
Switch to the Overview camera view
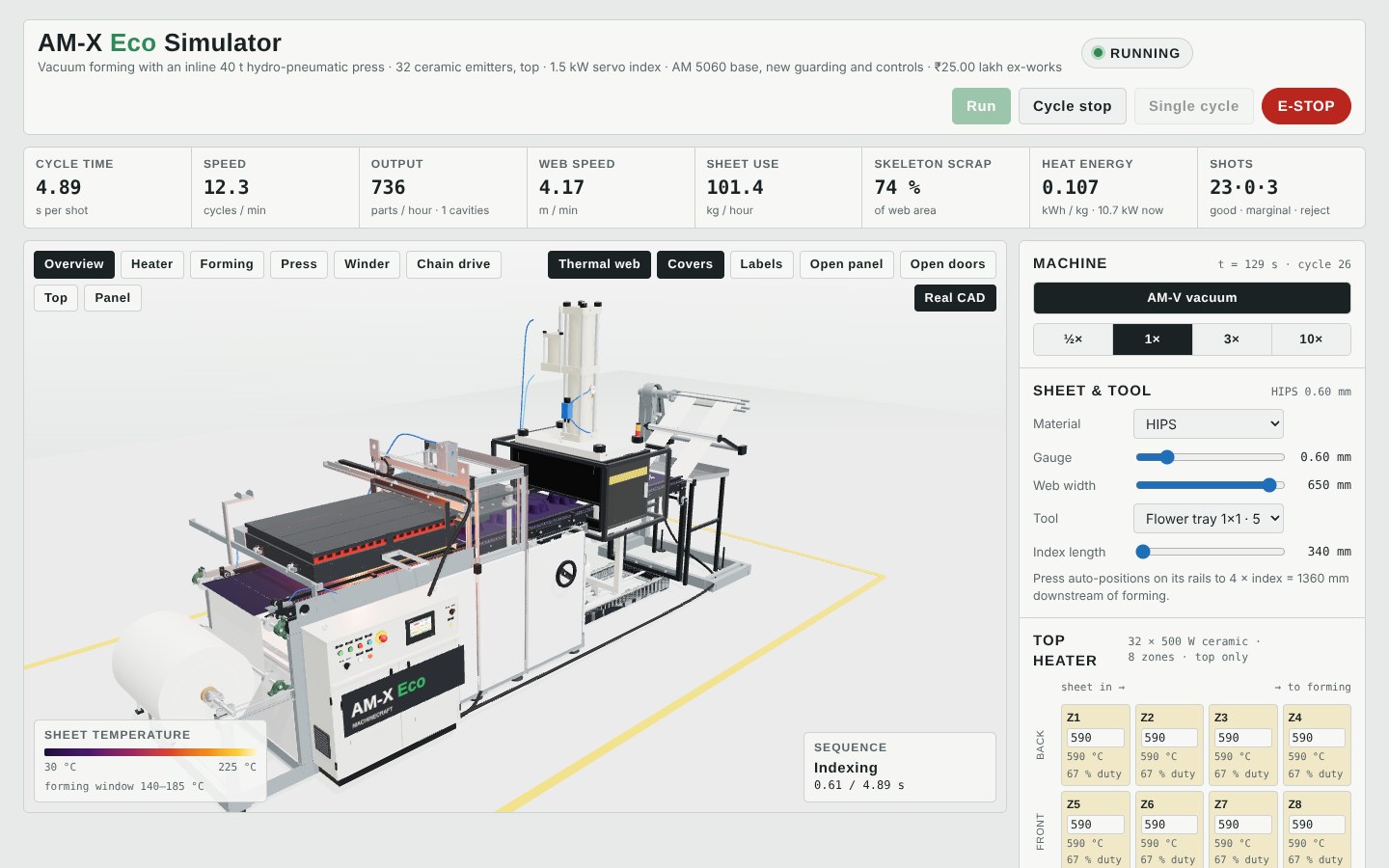pyautogui.click(x=74, y=264)
